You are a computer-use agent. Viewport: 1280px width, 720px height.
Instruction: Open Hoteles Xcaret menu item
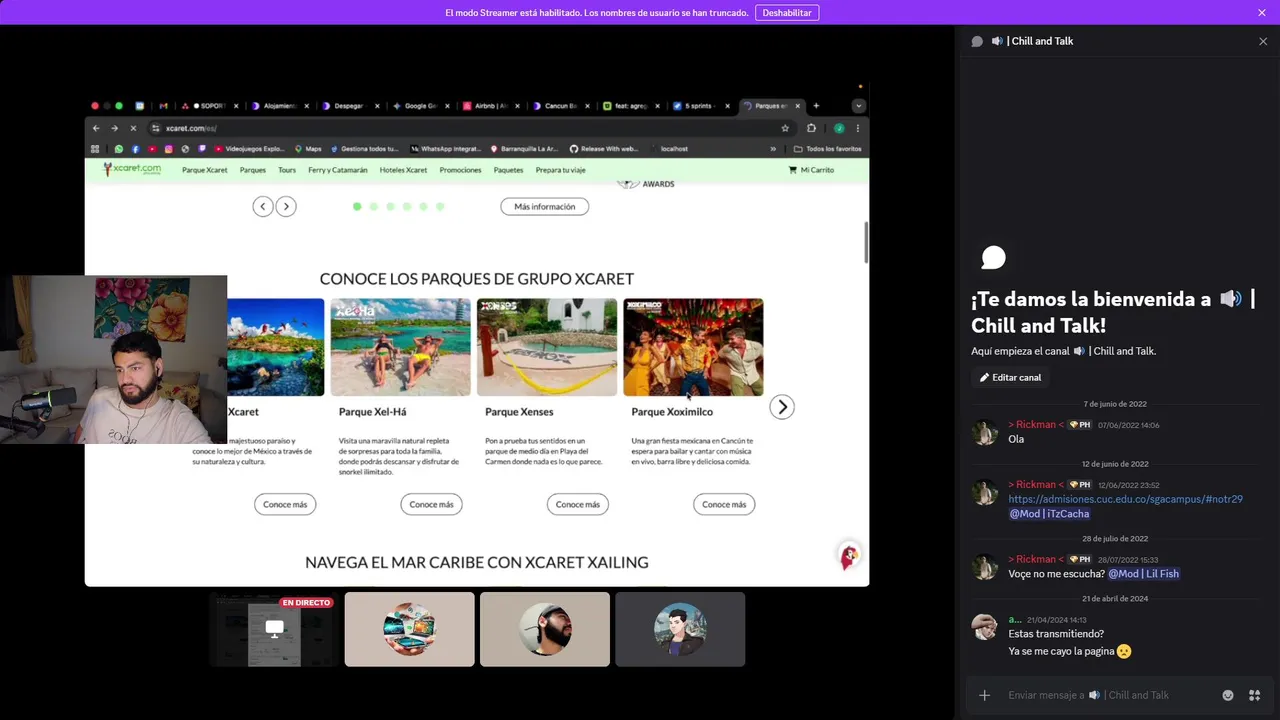(403, 170)
